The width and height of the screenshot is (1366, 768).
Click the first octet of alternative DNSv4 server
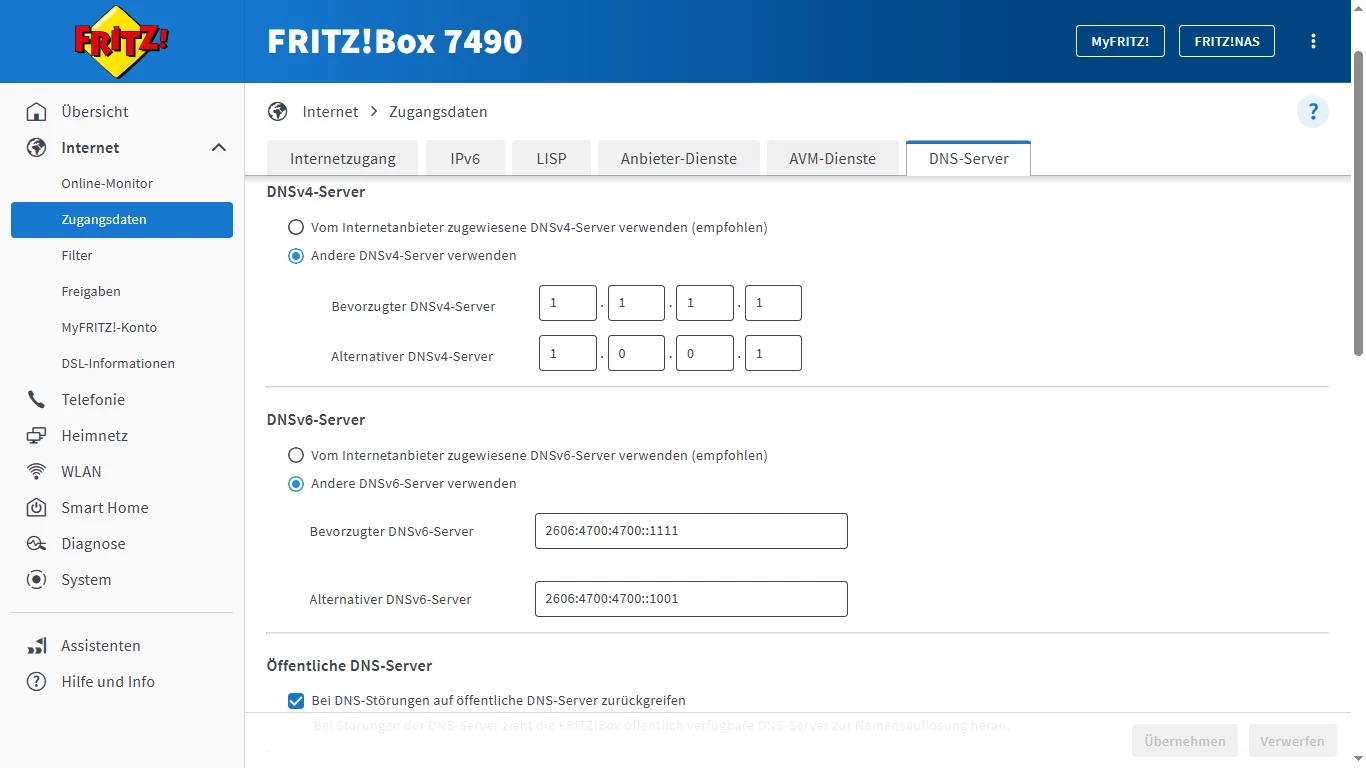point(568,353)
